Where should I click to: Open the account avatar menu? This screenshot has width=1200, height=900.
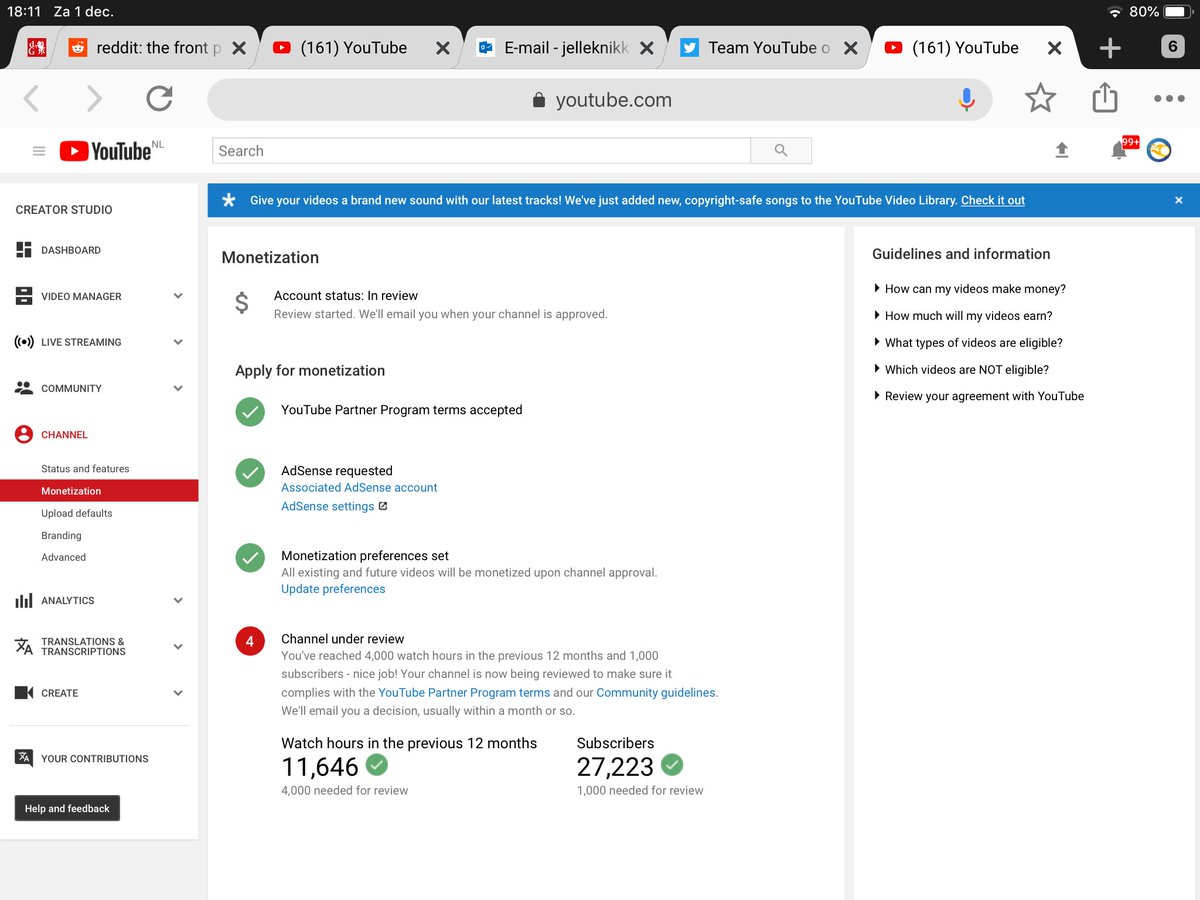point(1159,150)
